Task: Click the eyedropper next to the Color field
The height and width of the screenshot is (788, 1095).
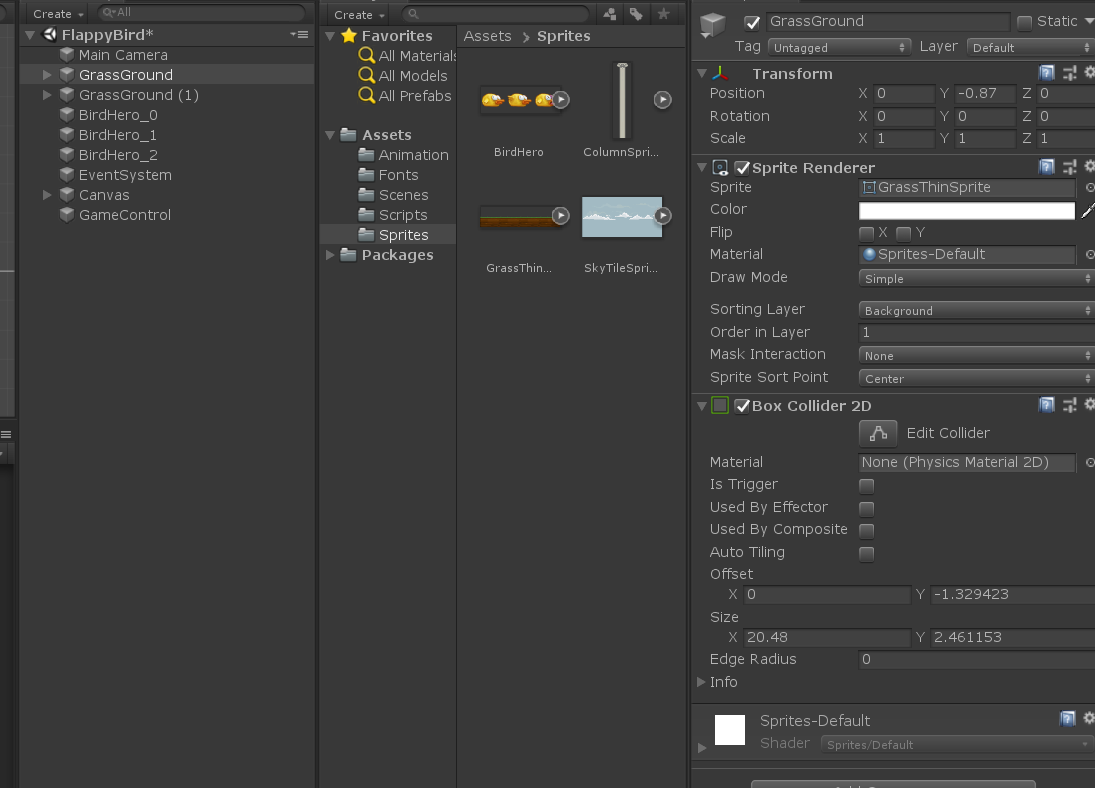Action: pos(1088,209)
